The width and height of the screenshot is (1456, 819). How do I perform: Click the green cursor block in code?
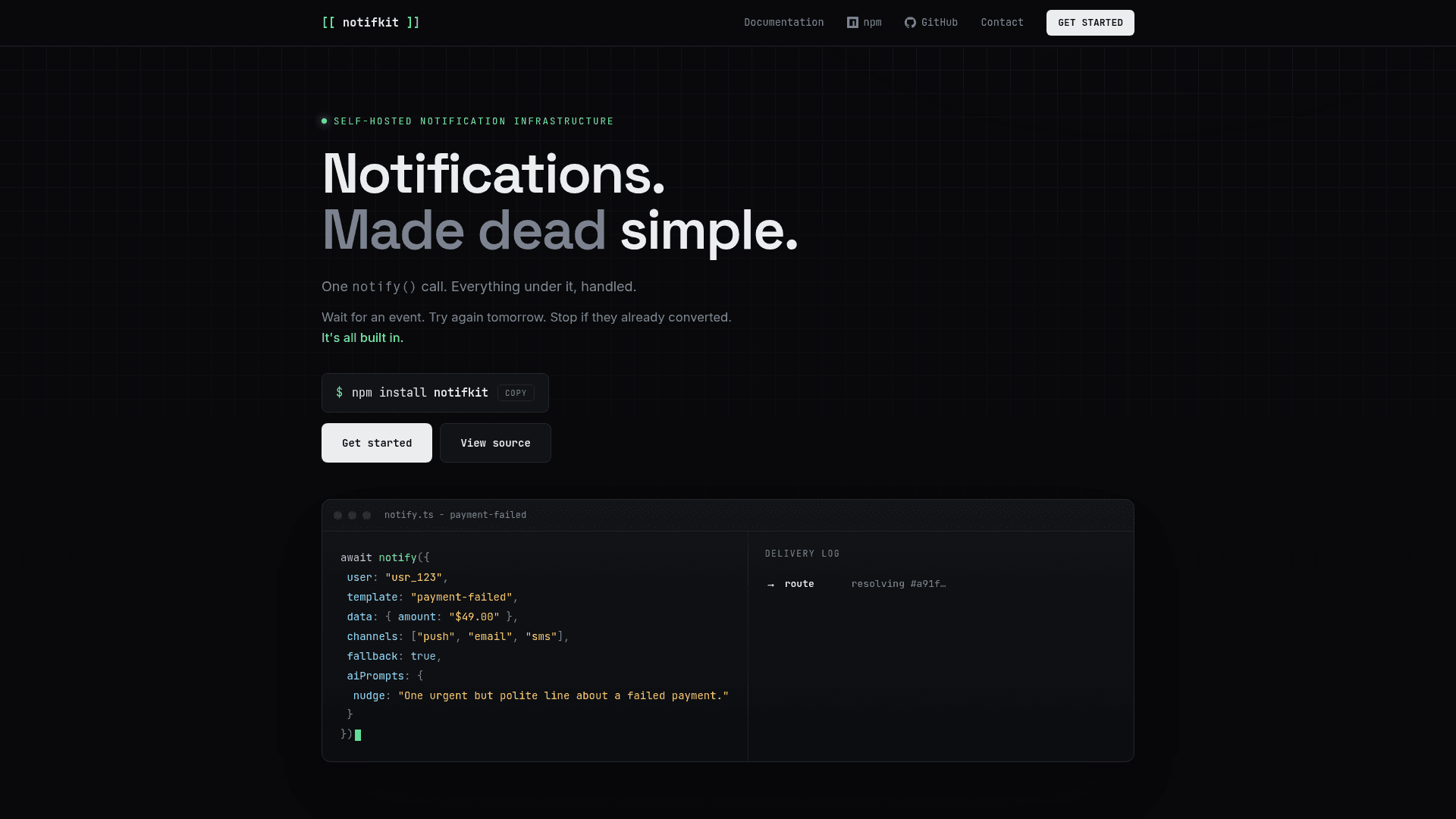(358, 735)
